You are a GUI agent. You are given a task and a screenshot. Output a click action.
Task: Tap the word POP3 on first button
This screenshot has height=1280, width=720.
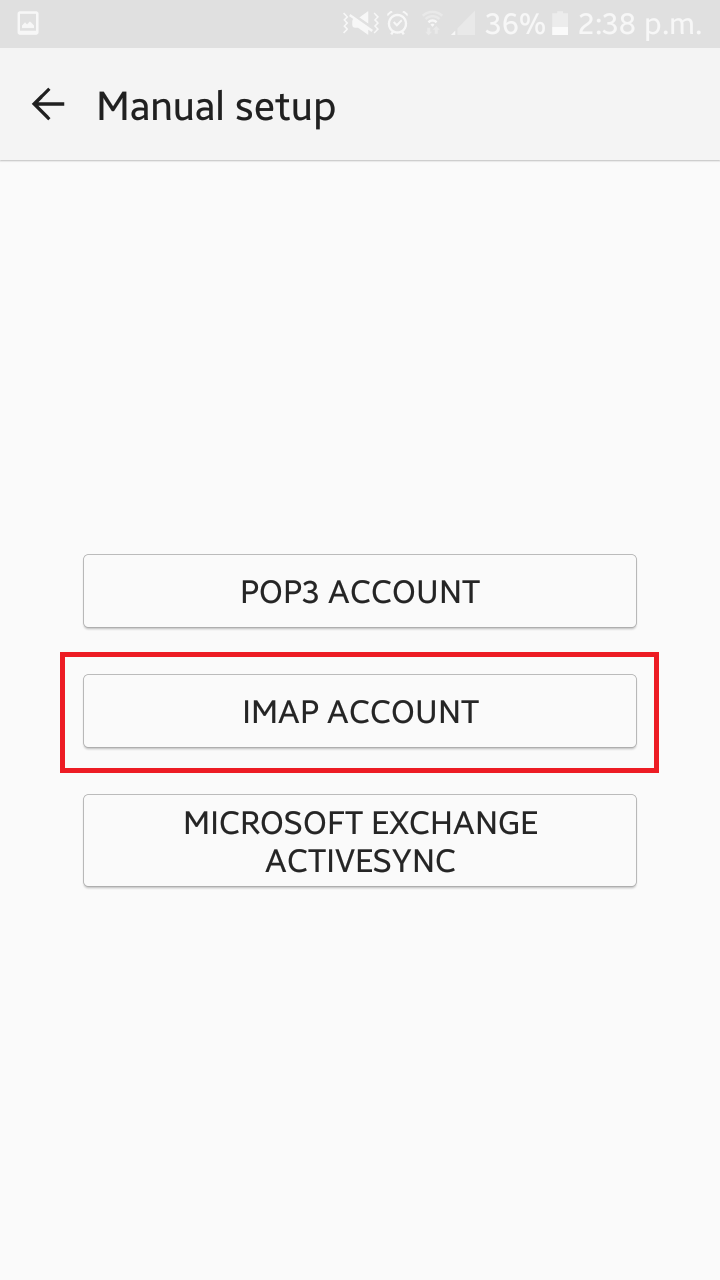280,591
